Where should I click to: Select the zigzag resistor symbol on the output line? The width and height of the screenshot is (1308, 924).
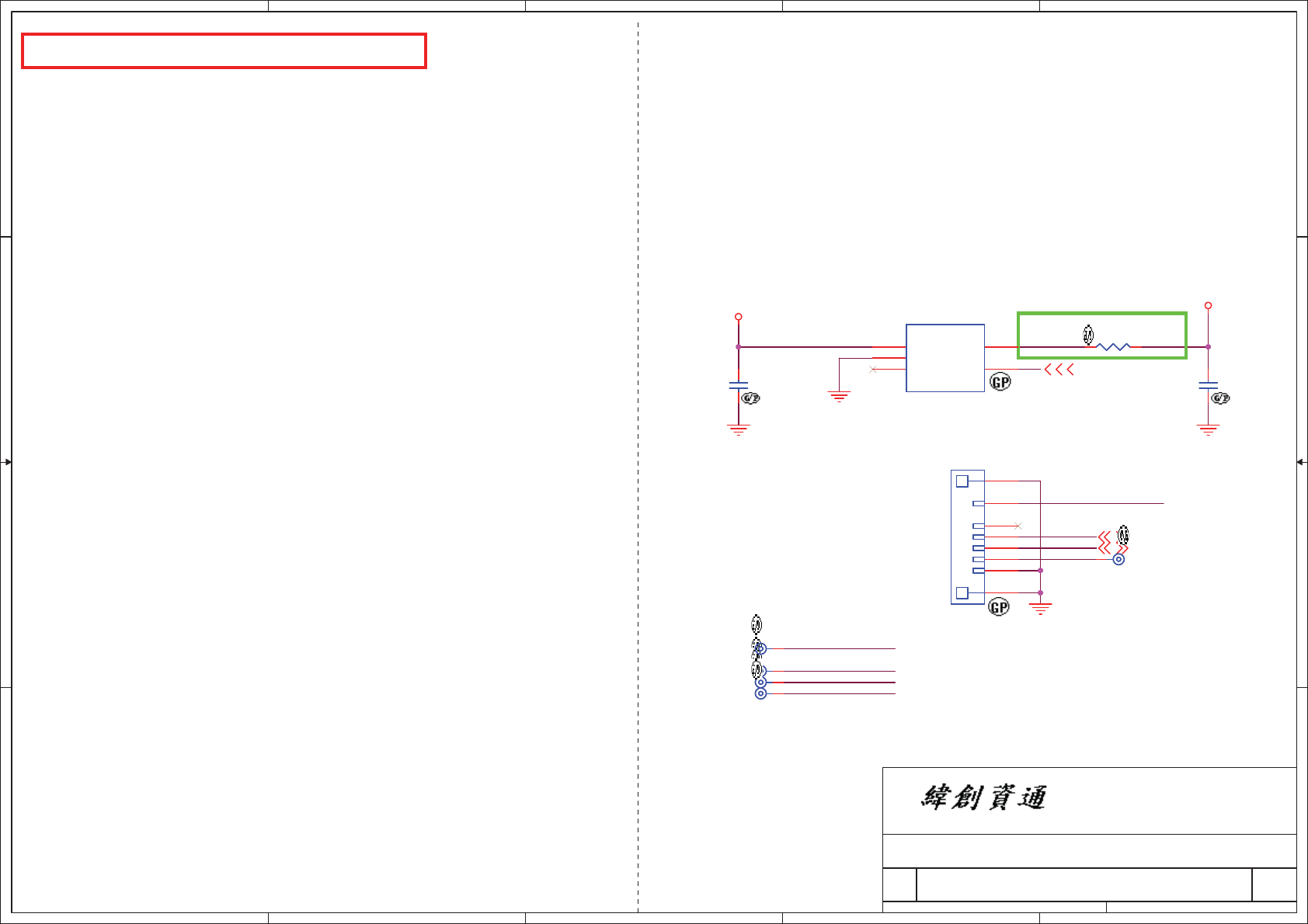click(x=1114, y=347)
